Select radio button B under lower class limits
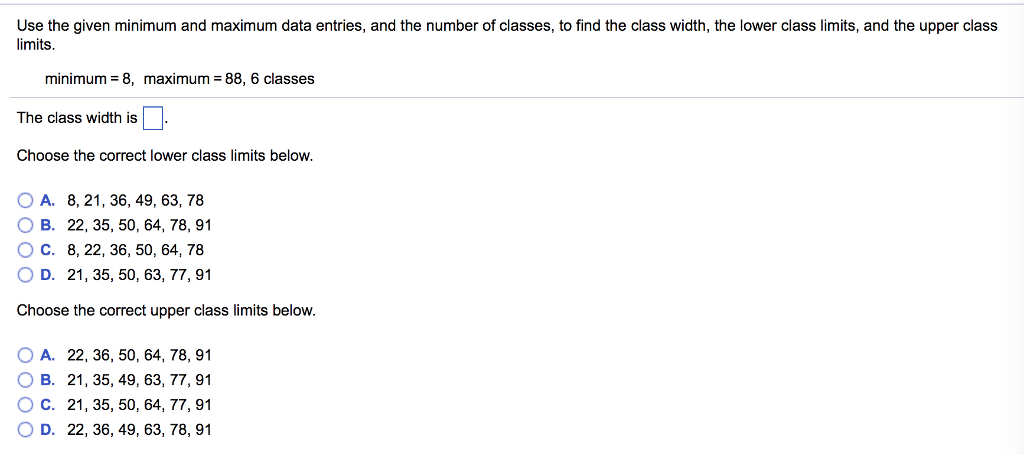This screenshot has width=1024, height=455. (x=25, y=225)
